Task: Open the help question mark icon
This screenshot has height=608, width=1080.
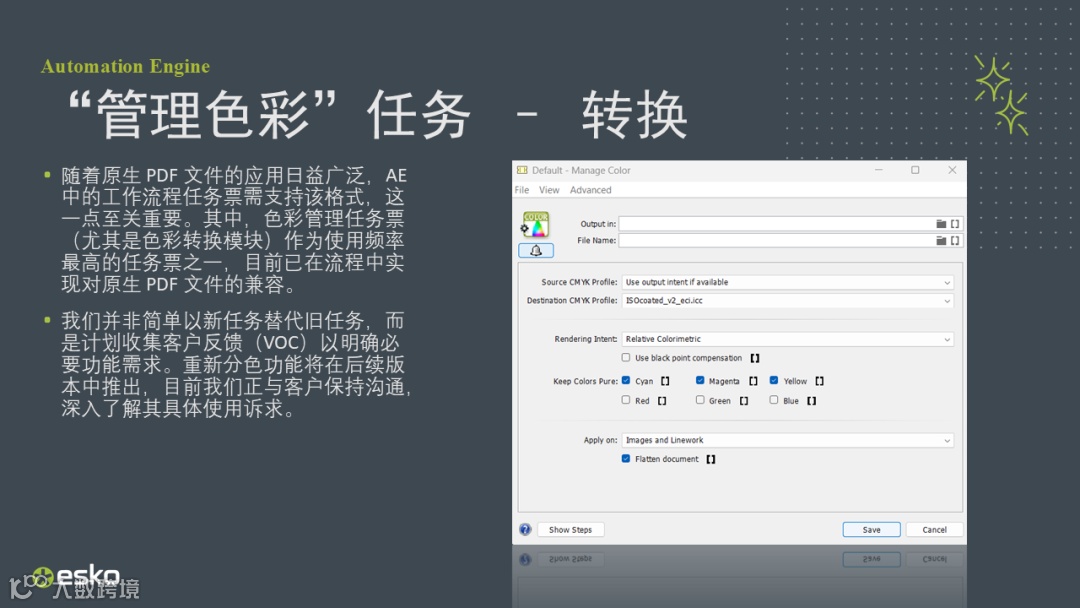Action: 526,530
